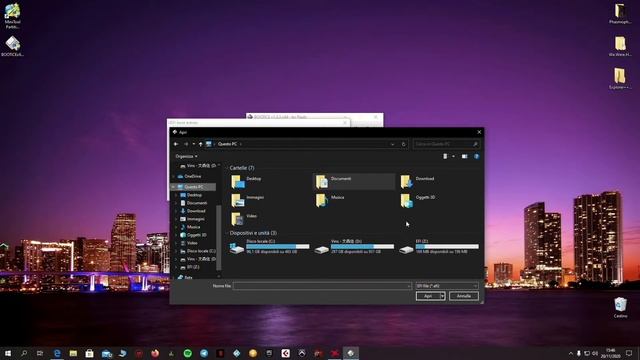Open the BOOTICE desktop shortcut
This screenshot has height=360, width=640.
[x=12, y=46]
